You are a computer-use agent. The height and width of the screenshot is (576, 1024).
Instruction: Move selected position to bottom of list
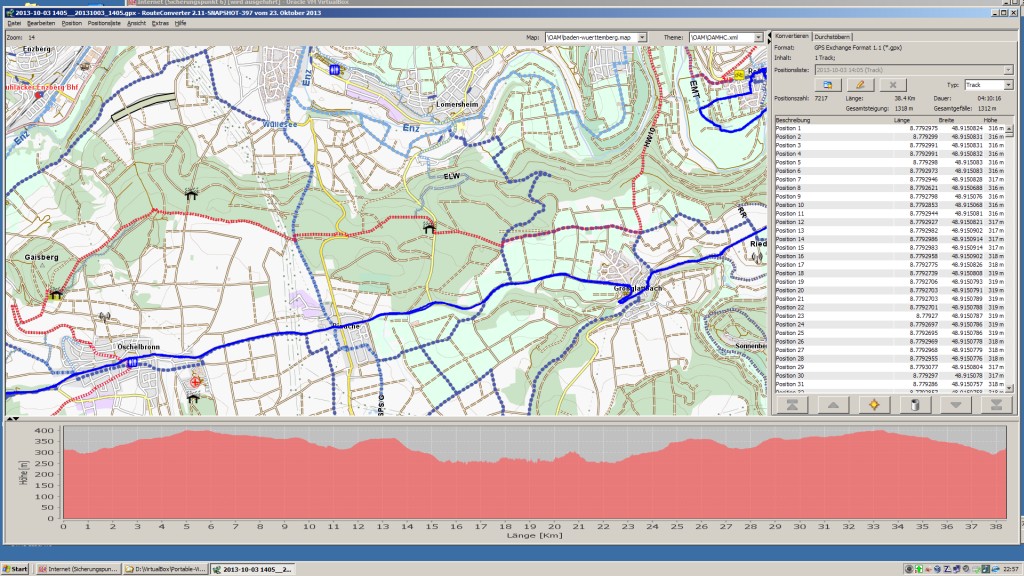tap(996, 404)
